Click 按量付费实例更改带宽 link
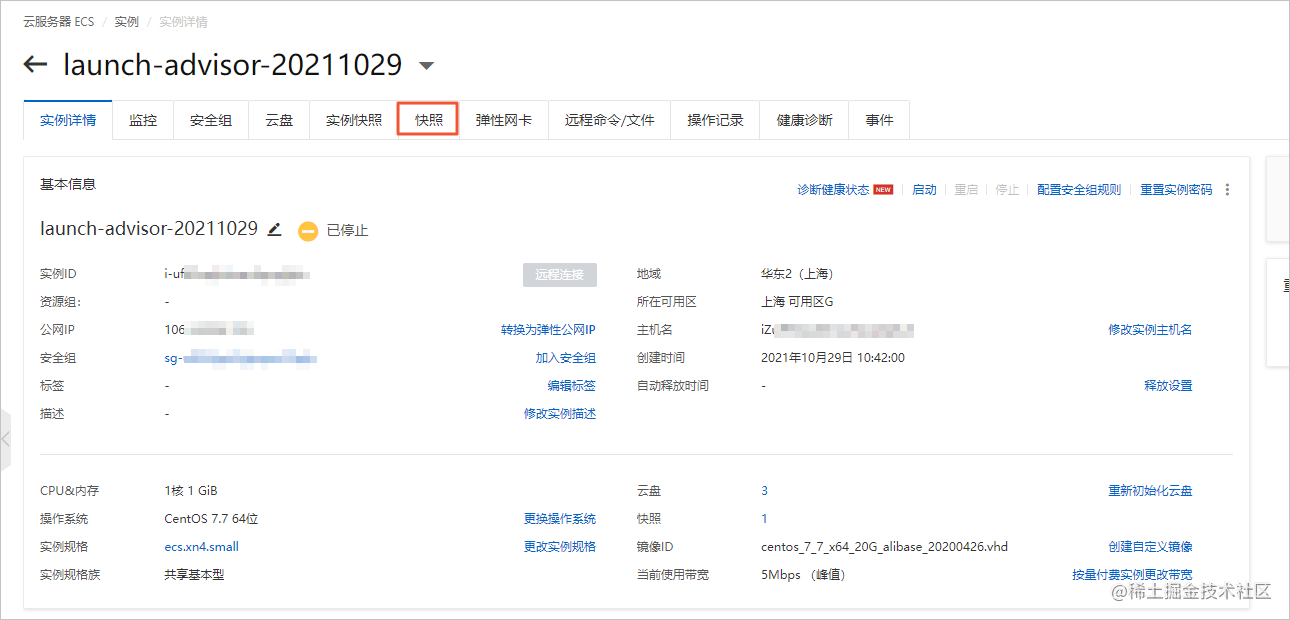 pos(1132,575)
